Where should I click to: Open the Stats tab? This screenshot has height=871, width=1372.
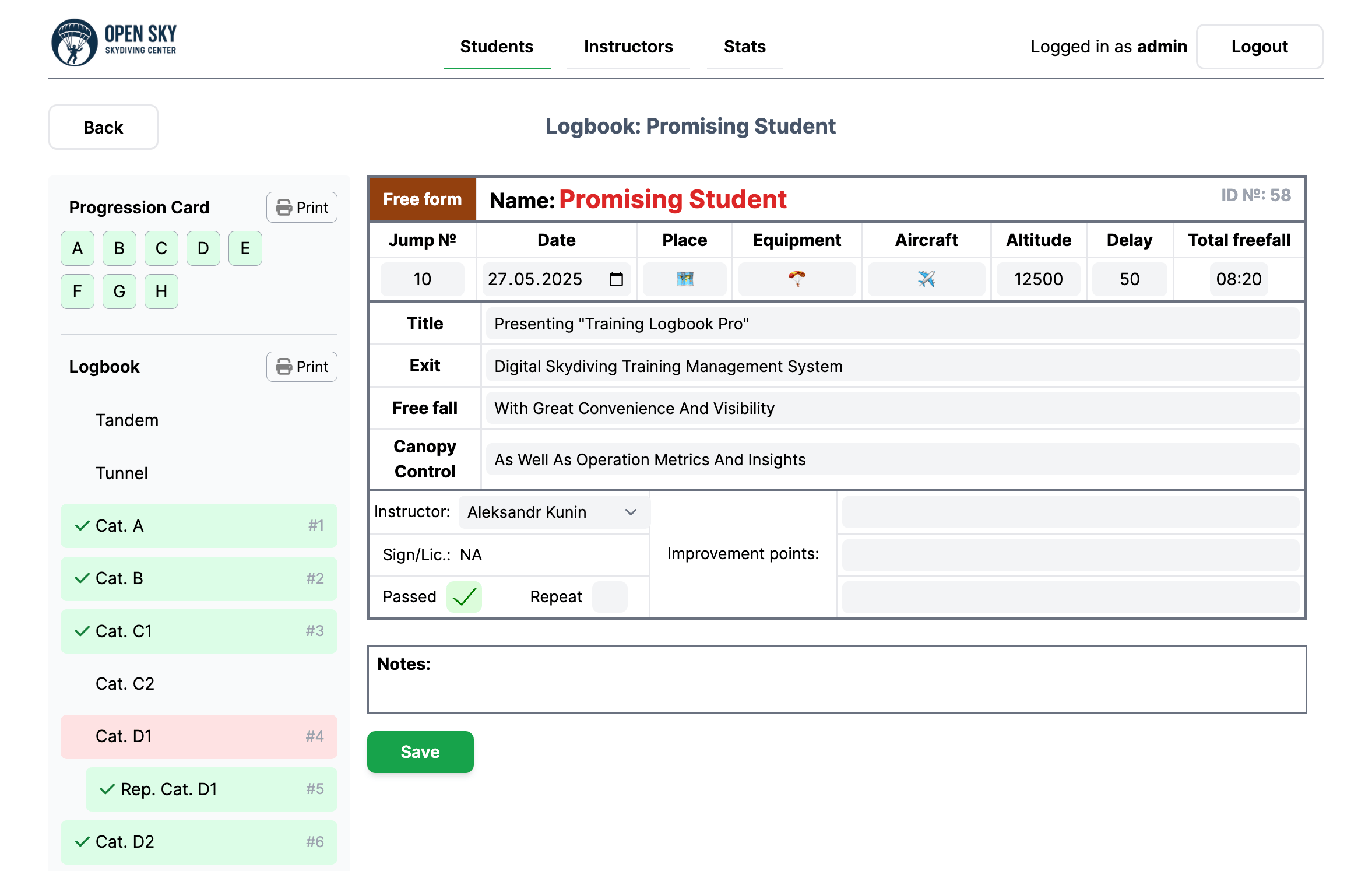click(x=744, y=47)
